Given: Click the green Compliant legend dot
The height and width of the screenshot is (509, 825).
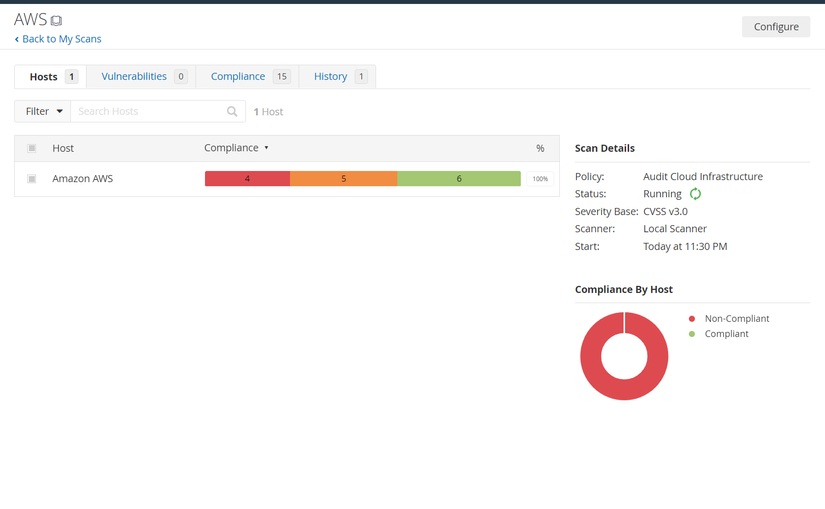Looking at the screenshot, I should click(x=692, y=334).
